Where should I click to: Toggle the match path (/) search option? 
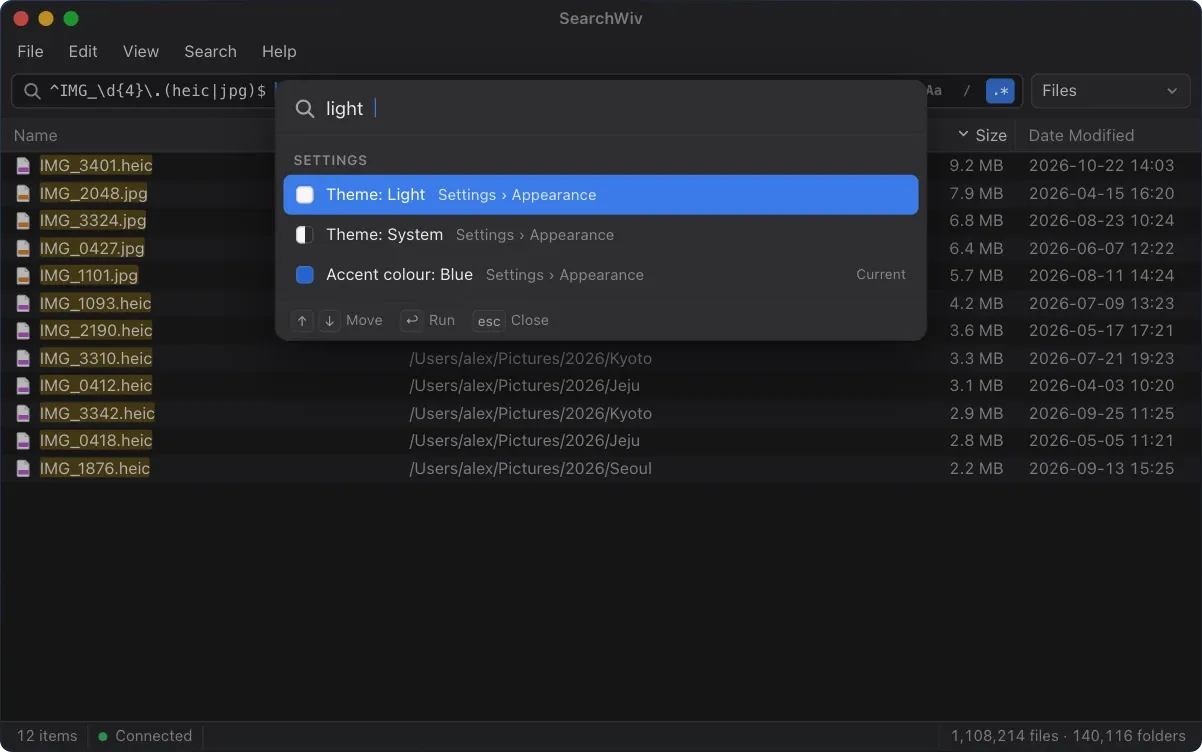point(966,91)
